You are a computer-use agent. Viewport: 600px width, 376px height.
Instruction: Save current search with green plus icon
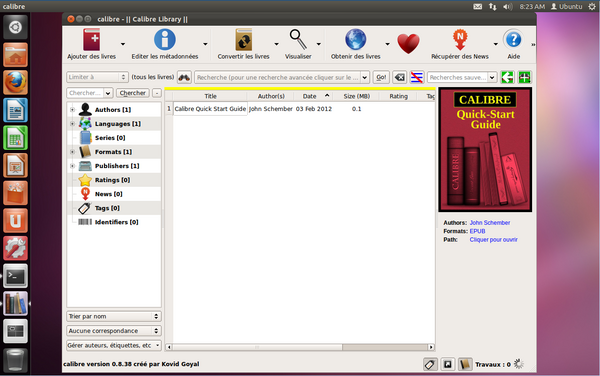pyautogui.click(x=525, y=77)
